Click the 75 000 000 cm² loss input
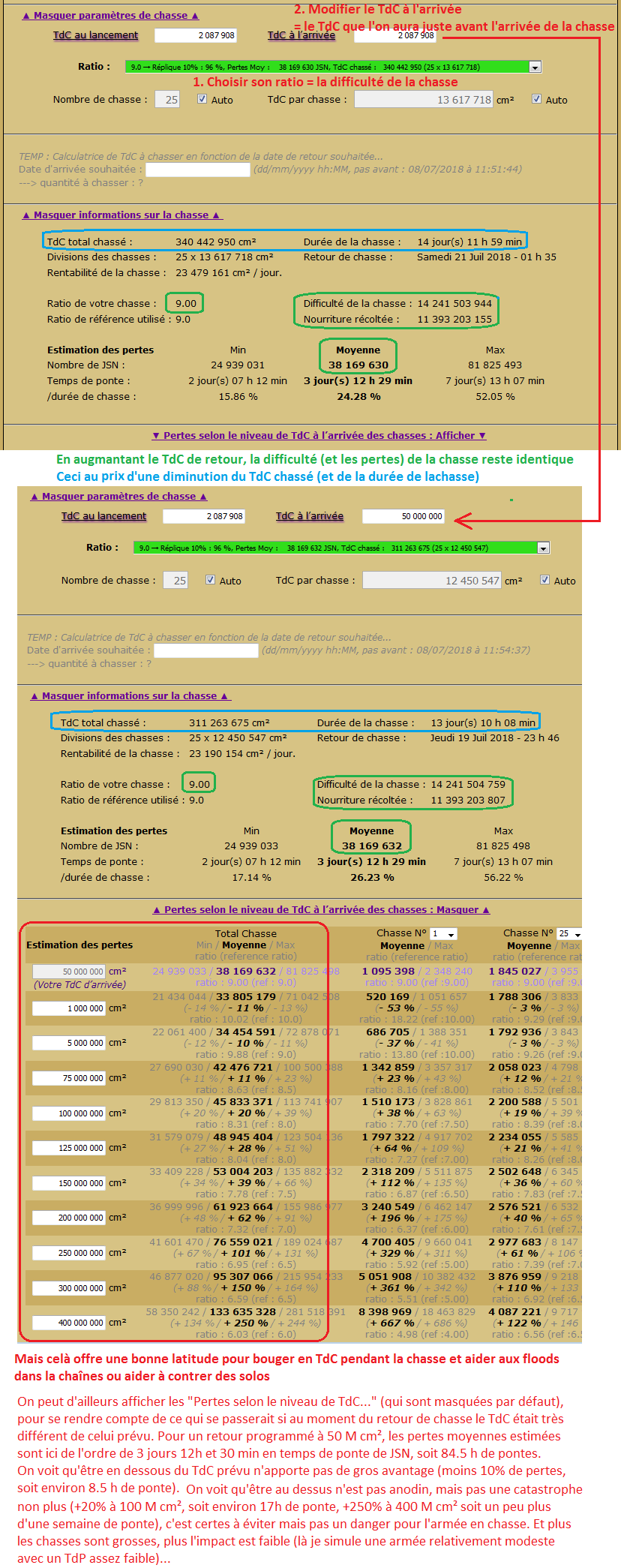 pos(69,1078)
